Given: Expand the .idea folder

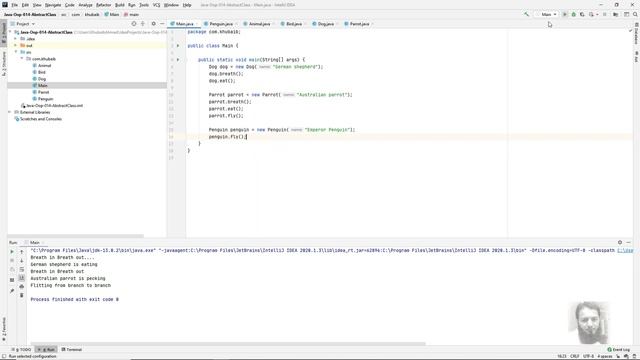Looking at the screenshot, I should coord(16,39).
